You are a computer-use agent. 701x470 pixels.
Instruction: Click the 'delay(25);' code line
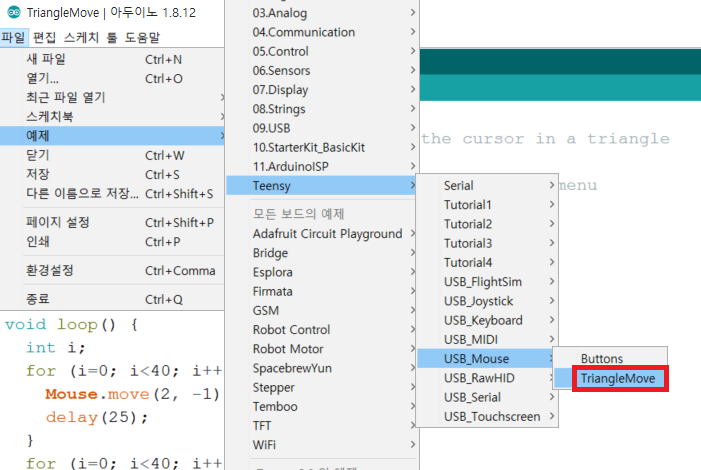[97, 418]
